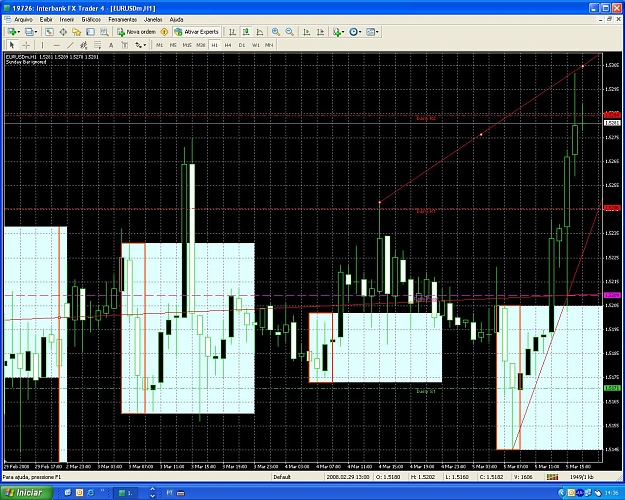The image size is (625, 500).
Task: Open the templates icon
Action: tap(370, 32)
